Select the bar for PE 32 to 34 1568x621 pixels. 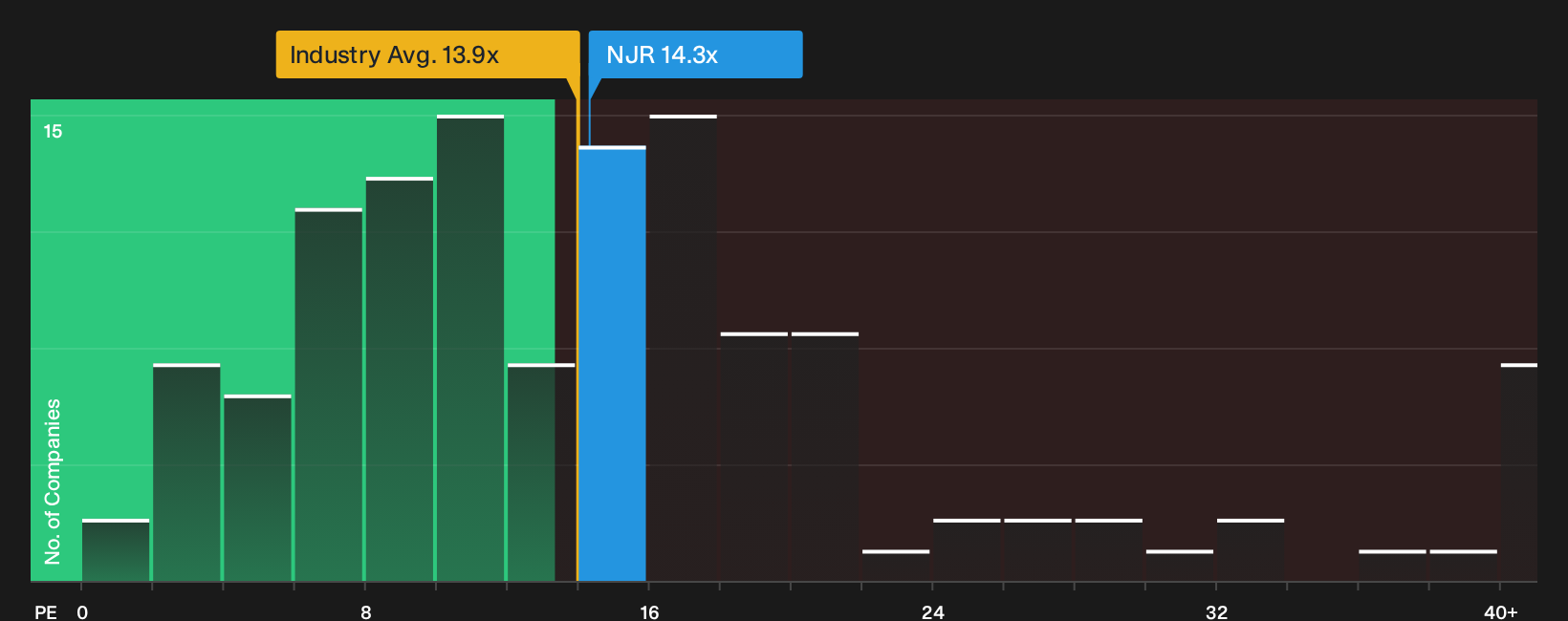1251,550
